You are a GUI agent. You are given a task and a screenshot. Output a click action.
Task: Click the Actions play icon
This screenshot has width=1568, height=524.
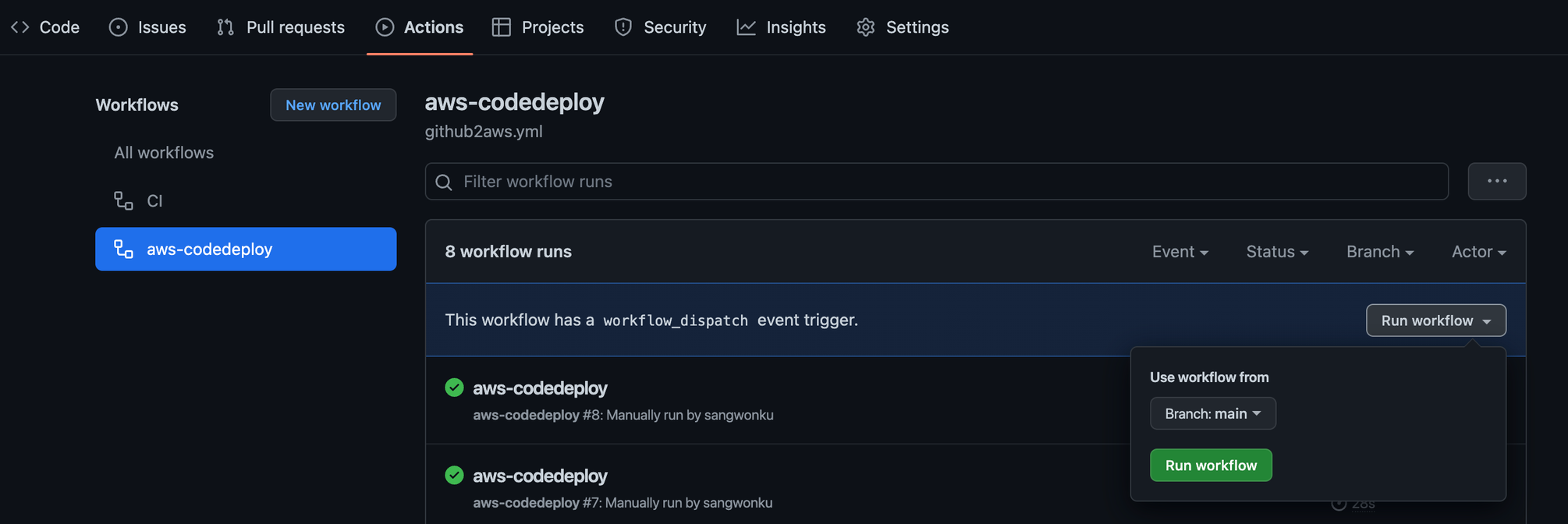pos(385,27)
